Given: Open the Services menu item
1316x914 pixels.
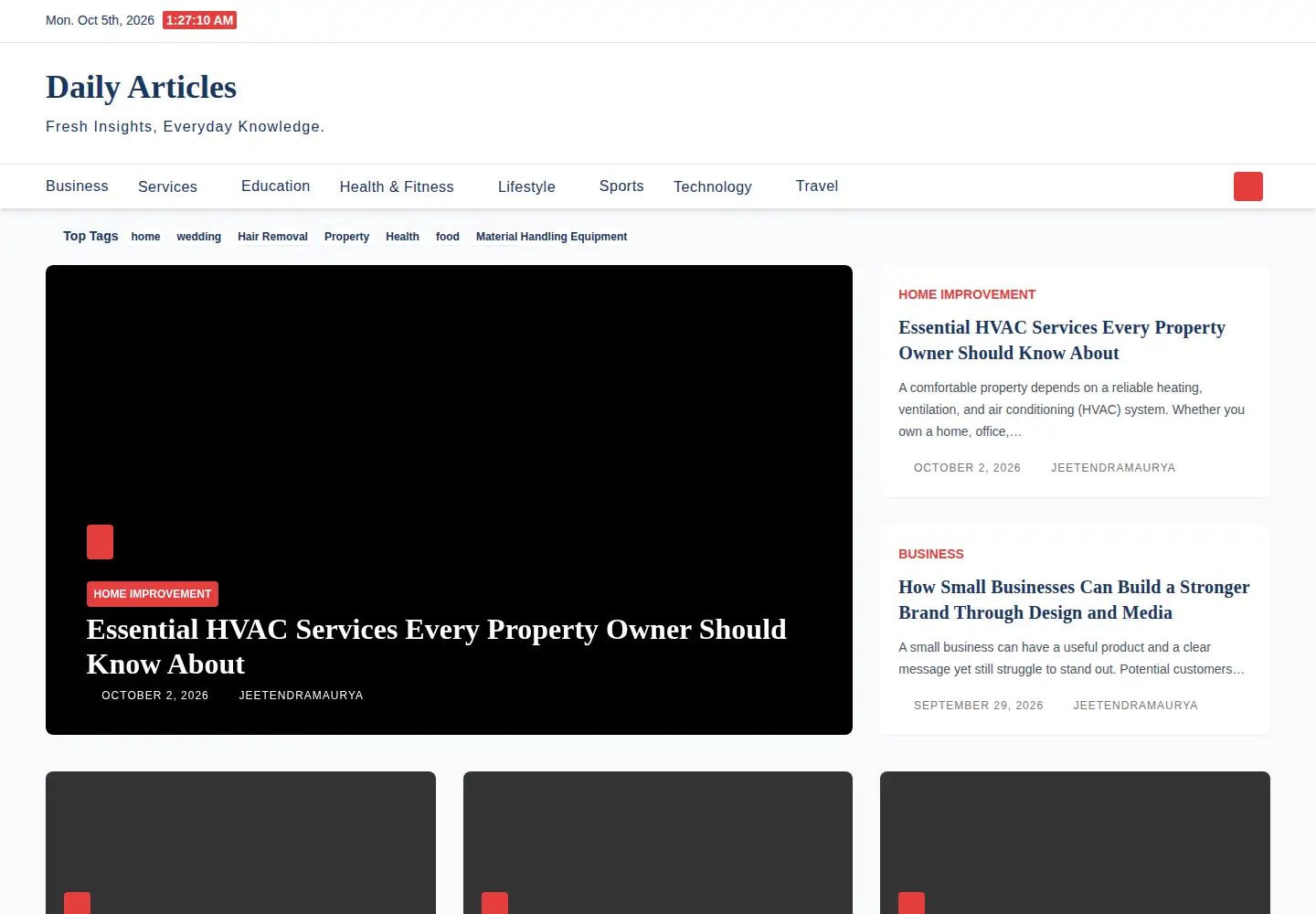Looking at the screenshot, I should click(167, 186).
